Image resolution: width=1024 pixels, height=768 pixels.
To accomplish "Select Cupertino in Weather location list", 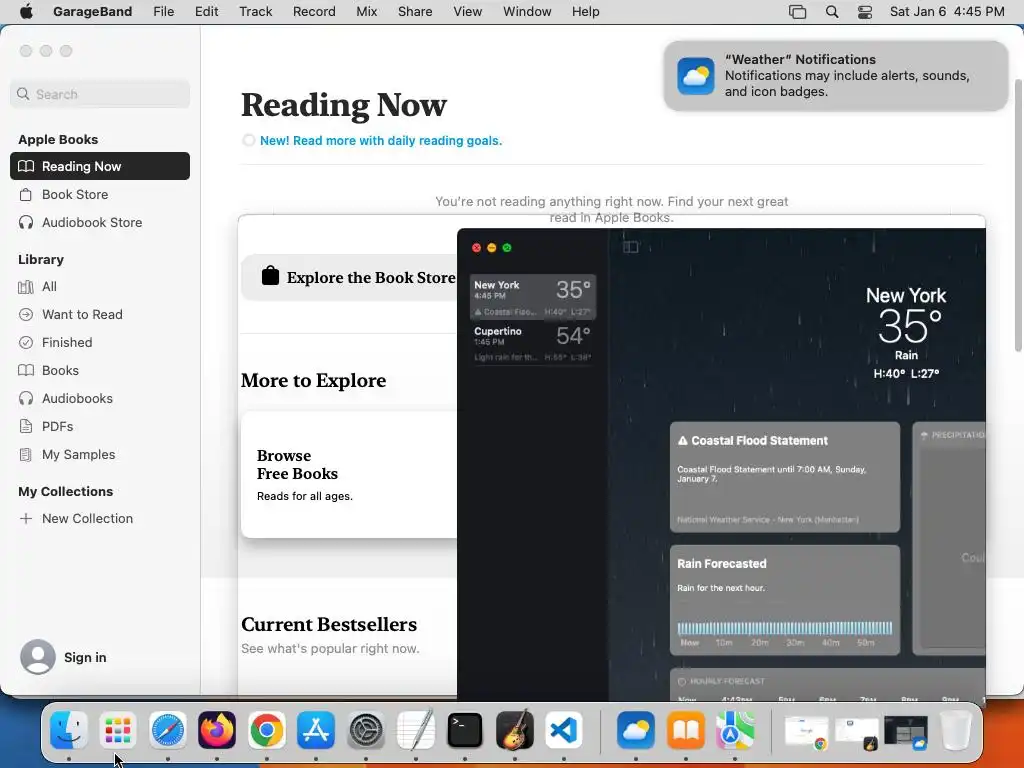I will pyautogui.click(x=532, y=344).
